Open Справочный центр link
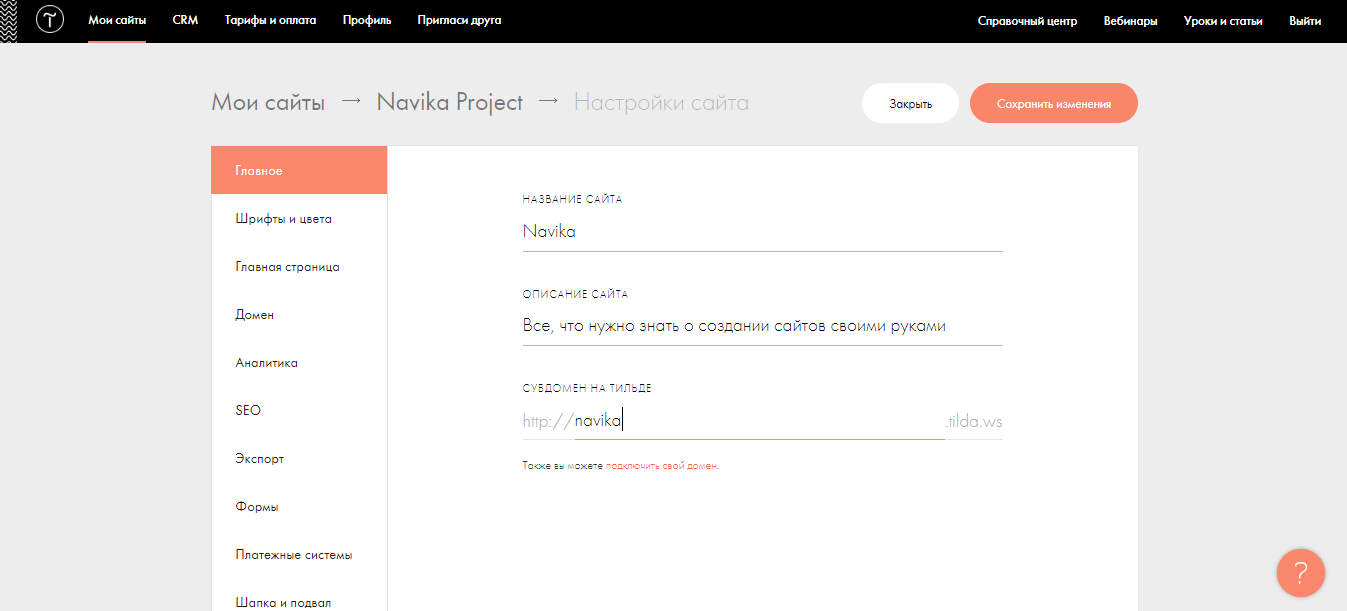The width and height of the screenshot is (1347, 611). point(1027,21)
